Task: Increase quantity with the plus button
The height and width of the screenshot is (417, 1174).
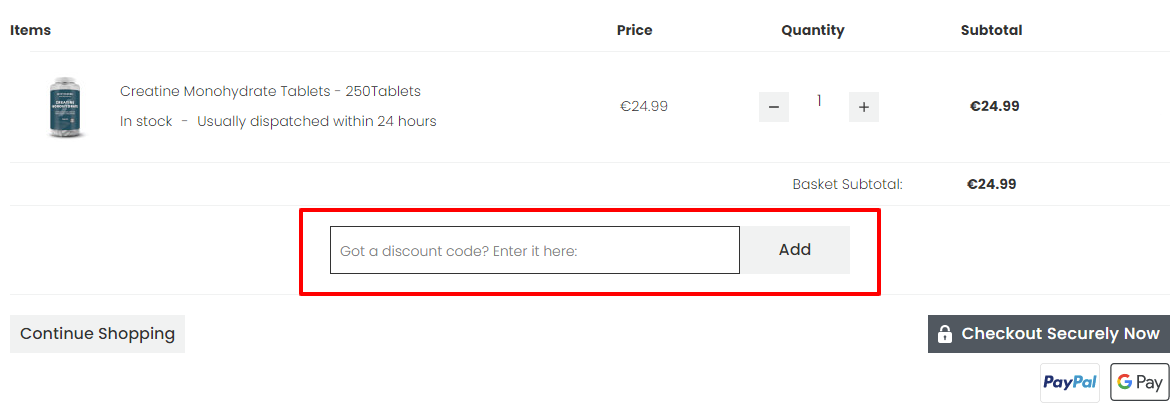Action: click(864, 107)
